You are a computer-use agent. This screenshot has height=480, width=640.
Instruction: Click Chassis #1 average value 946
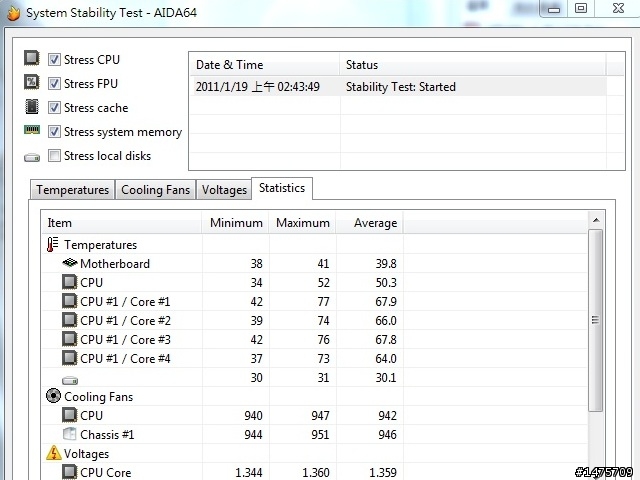(387, 435)
